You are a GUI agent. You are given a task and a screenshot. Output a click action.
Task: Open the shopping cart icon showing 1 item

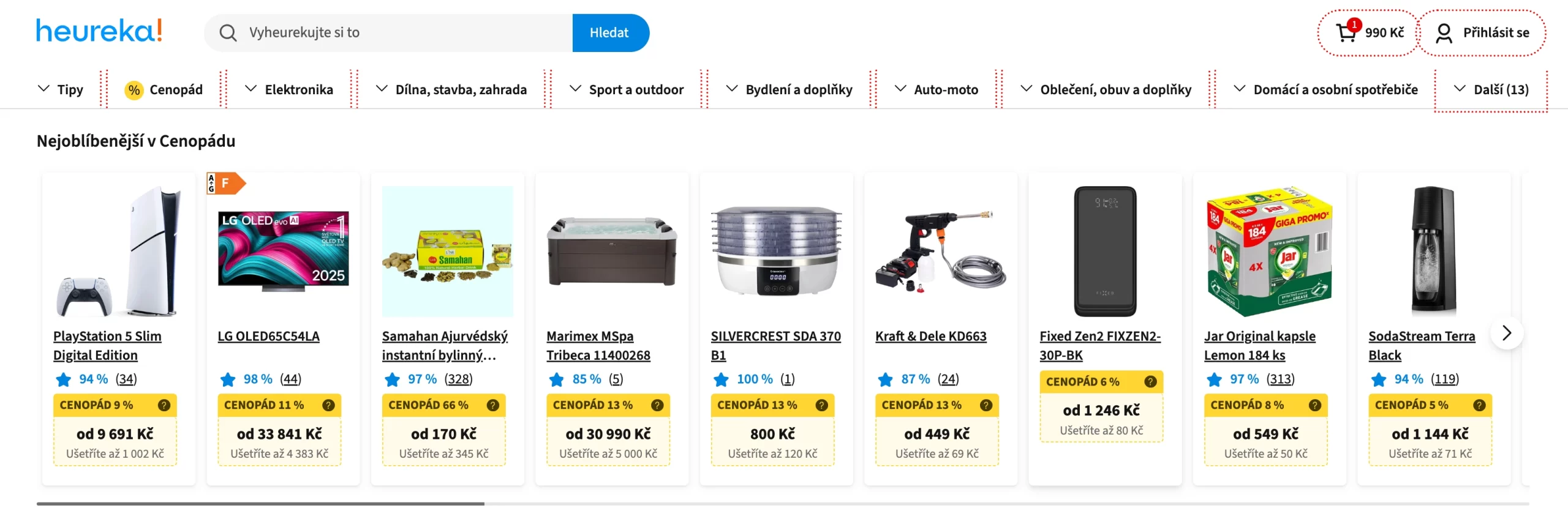point(1345,32)
